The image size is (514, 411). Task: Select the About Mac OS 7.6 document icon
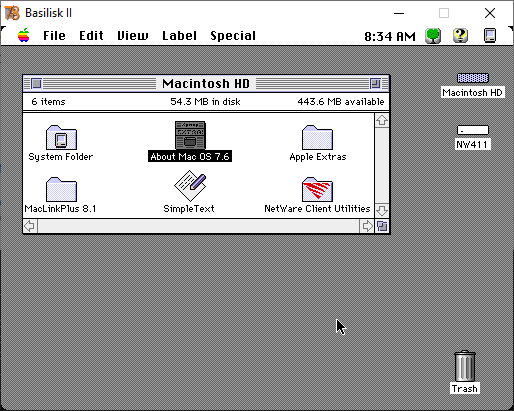point(190,135)
